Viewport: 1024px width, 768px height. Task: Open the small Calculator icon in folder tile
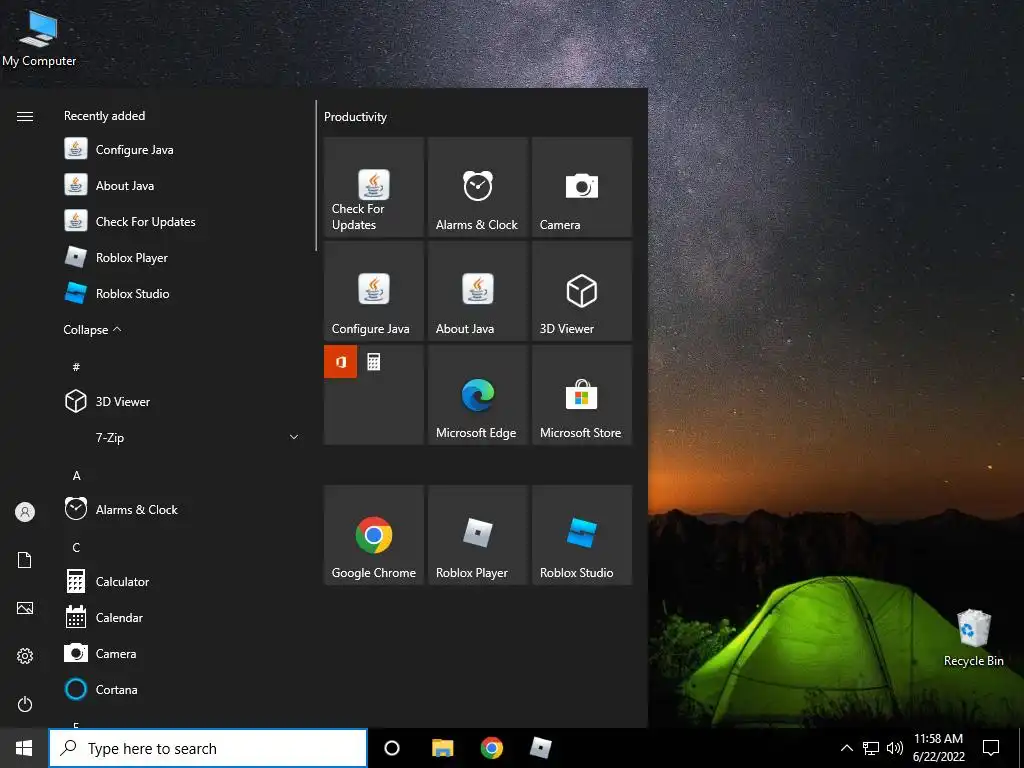tap(374, 362)
